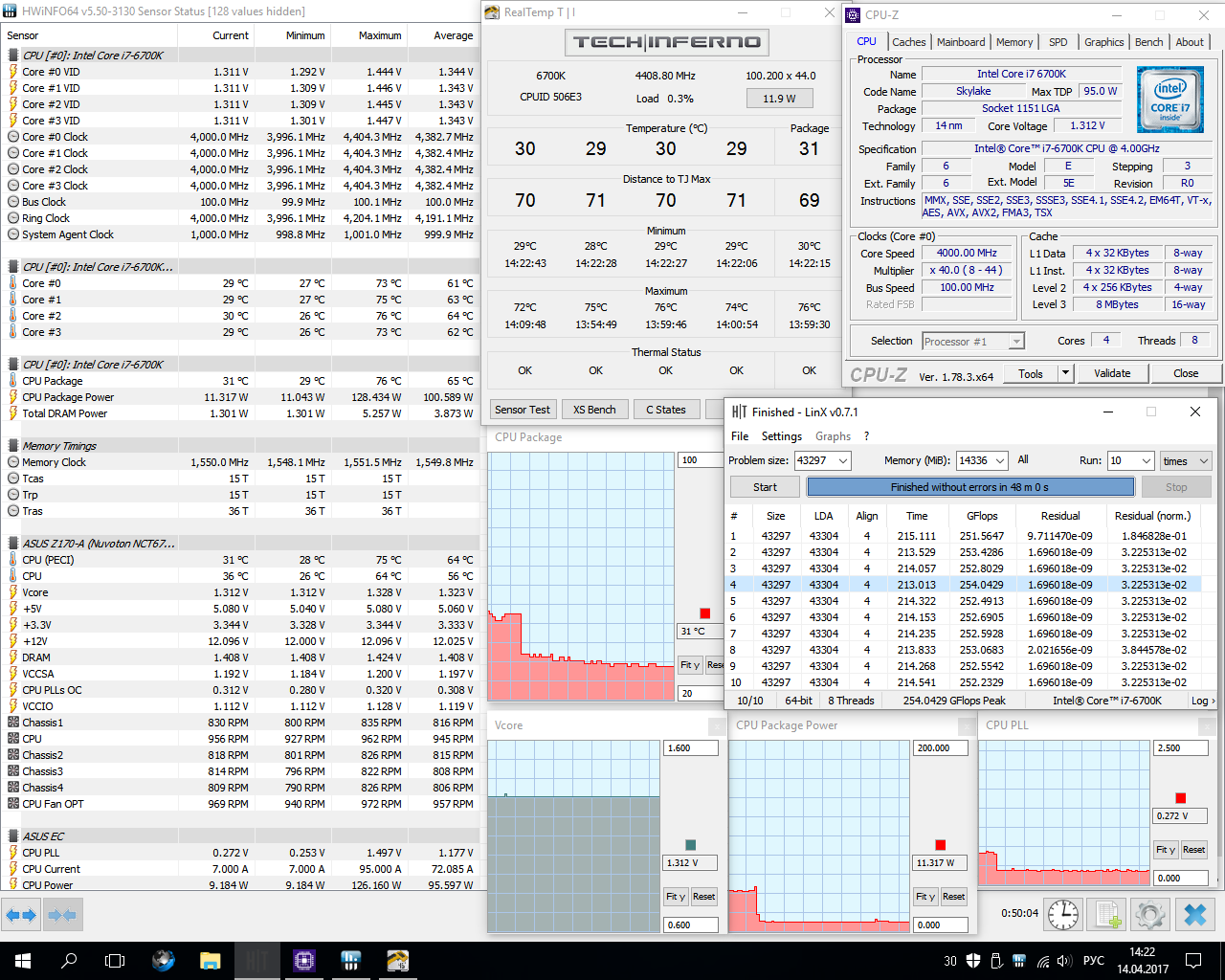Switch to the SPD tab in CPU-Z

coord(1058,42)
